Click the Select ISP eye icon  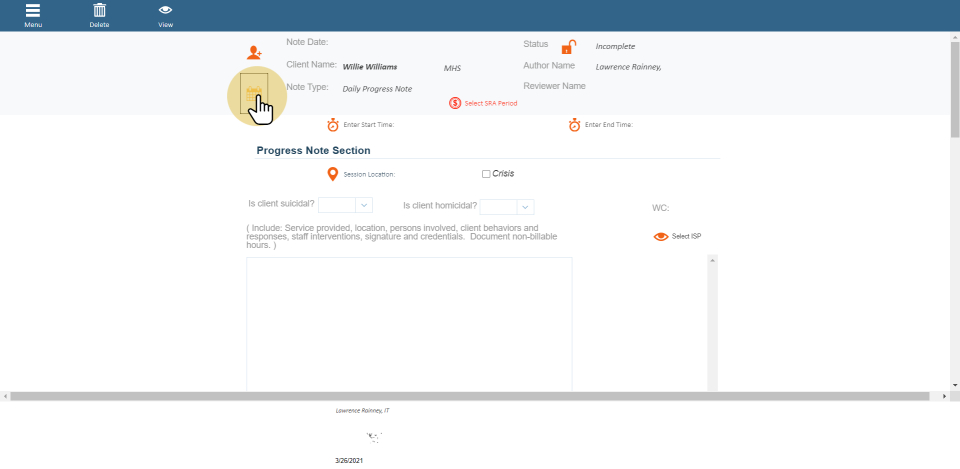[660, 237]
